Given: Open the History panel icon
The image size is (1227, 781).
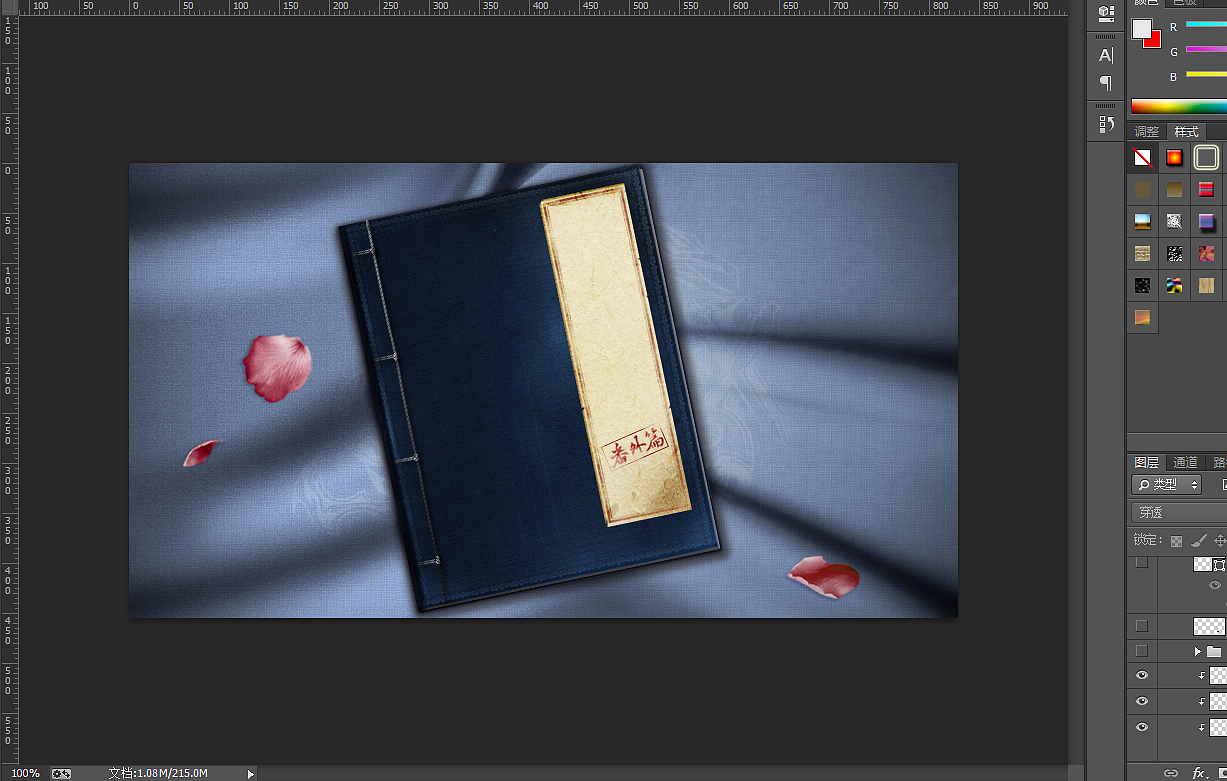Looking at the screenshot, I should [x=1106, y=124].
